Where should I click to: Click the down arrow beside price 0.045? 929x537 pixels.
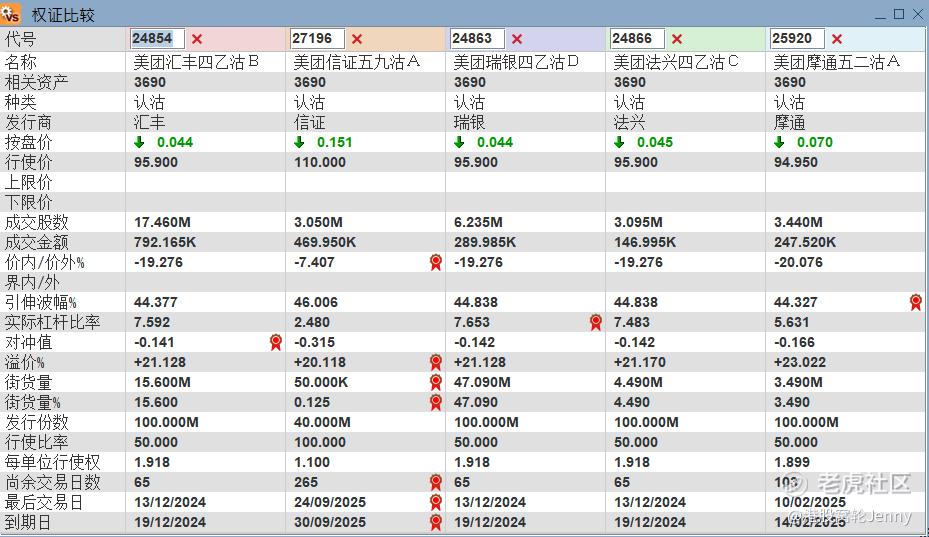point(619,142)
